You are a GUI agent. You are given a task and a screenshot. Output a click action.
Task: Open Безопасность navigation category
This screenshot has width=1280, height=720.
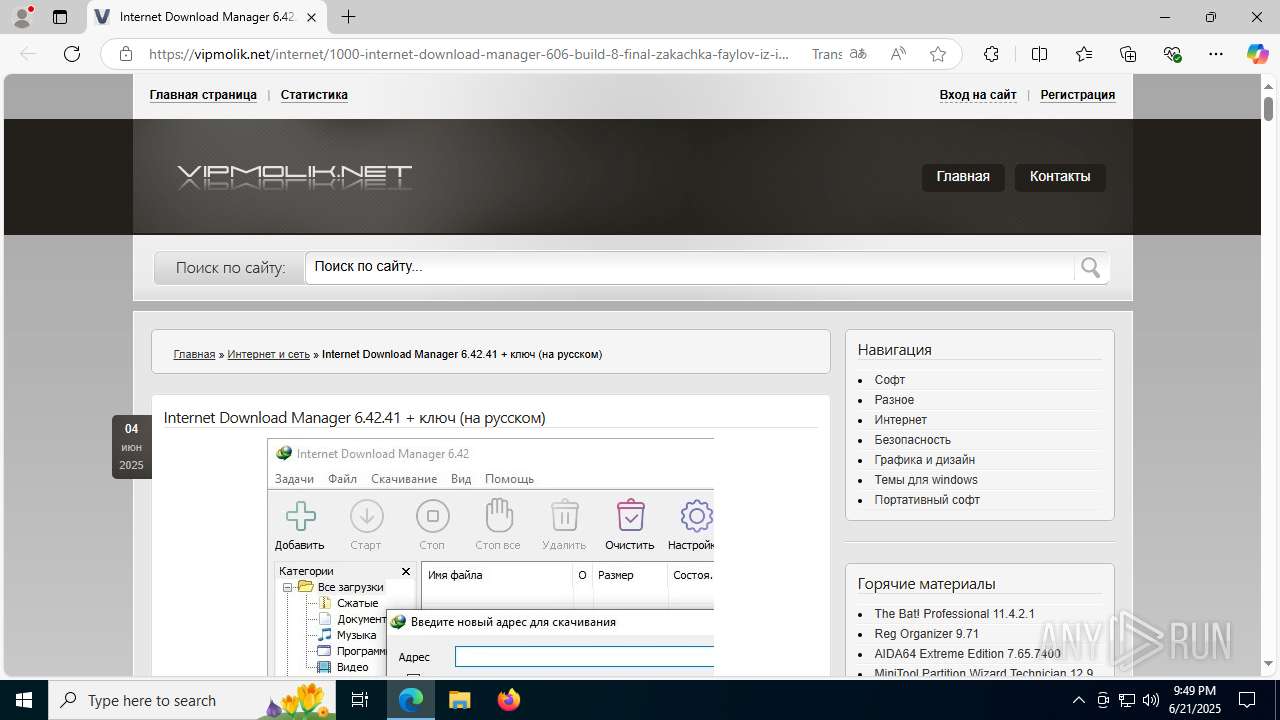click(x=913, y=440)
